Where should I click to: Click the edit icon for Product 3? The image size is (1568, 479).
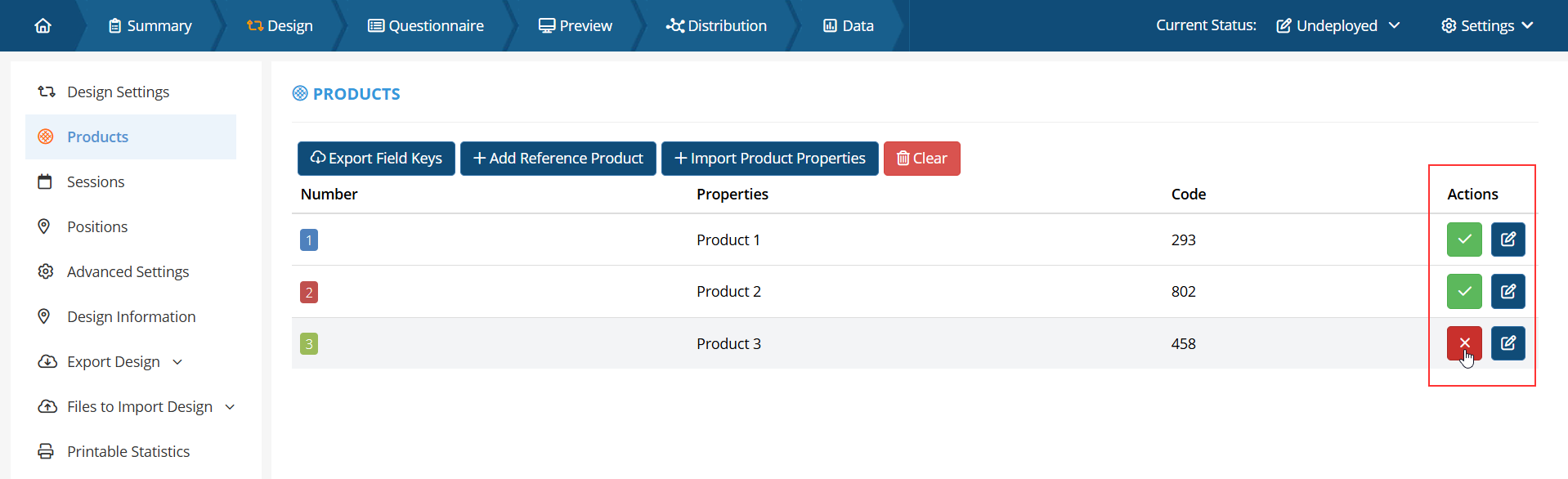tap(1508, 343)
